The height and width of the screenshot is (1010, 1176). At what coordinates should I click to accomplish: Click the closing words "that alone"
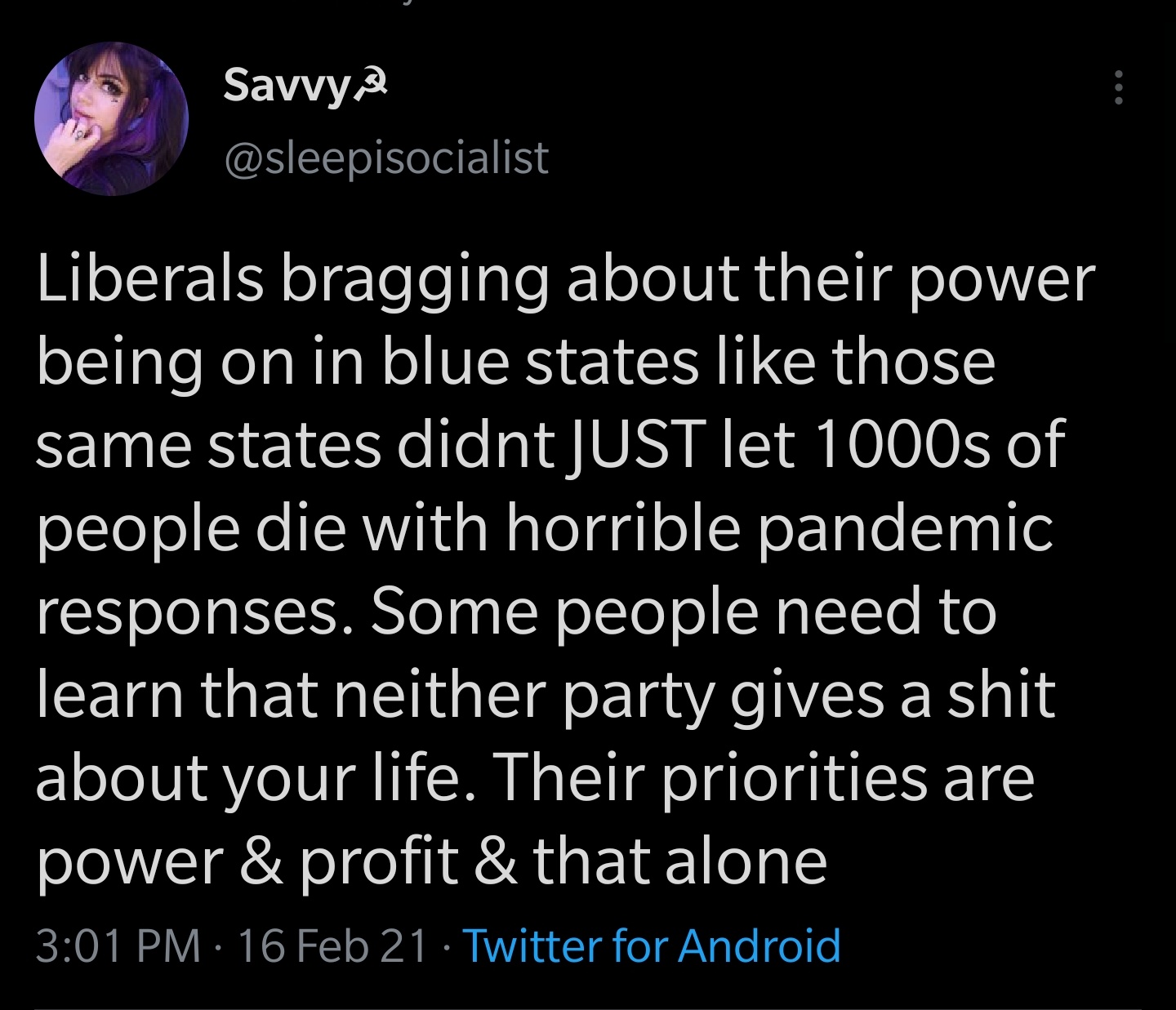coord(680,862)
